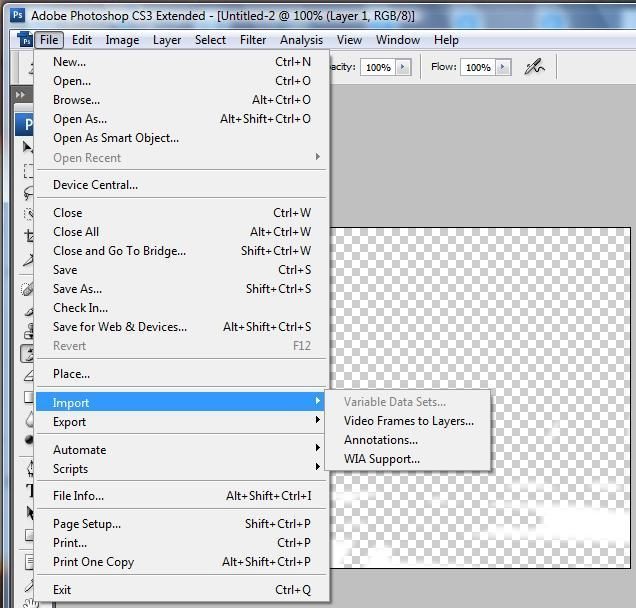The width and height of the screenshot is (636, 608).
Task: Choose Print One Copy menu entry
Action: click(x=182, y=562)
